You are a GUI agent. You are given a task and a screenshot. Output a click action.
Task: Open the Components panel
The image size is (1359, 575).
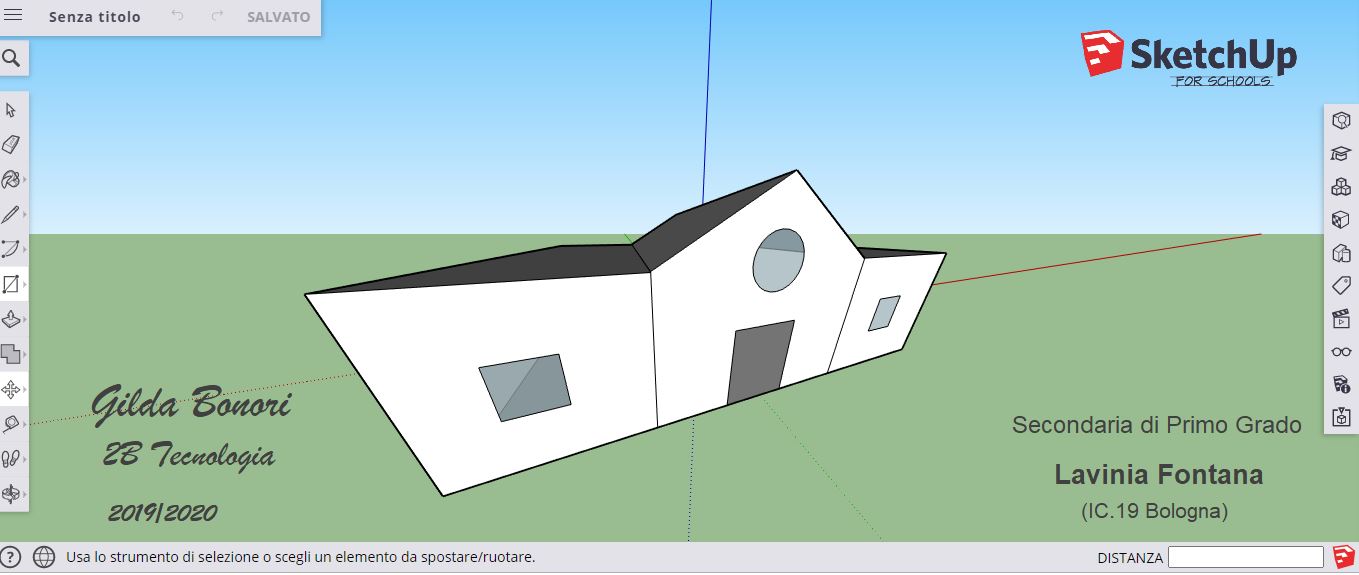point(1341,187)
